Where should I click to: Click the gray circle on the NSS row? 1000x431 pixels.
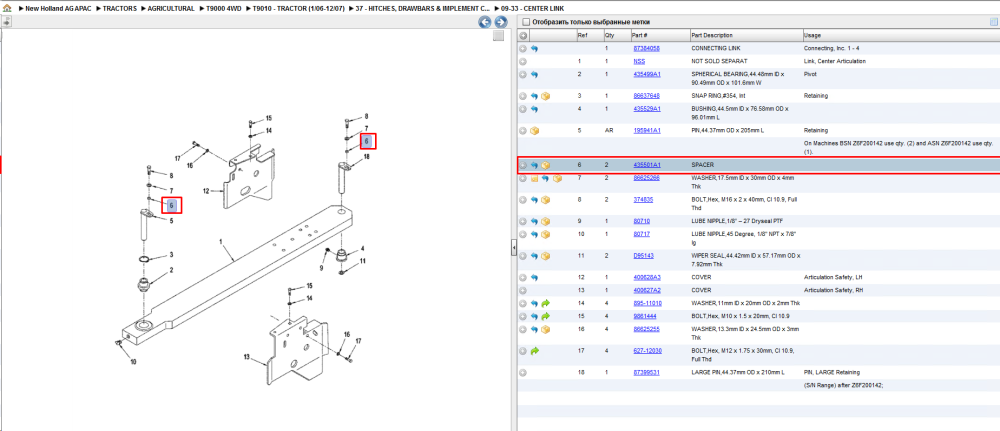click(523, 61)
